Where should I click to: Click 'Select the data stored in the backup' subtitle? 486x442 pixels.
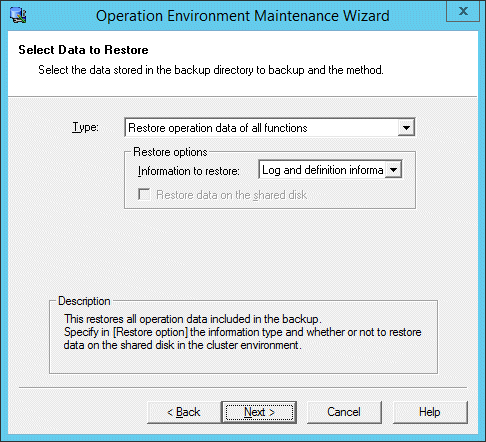(x=211, y=70)
